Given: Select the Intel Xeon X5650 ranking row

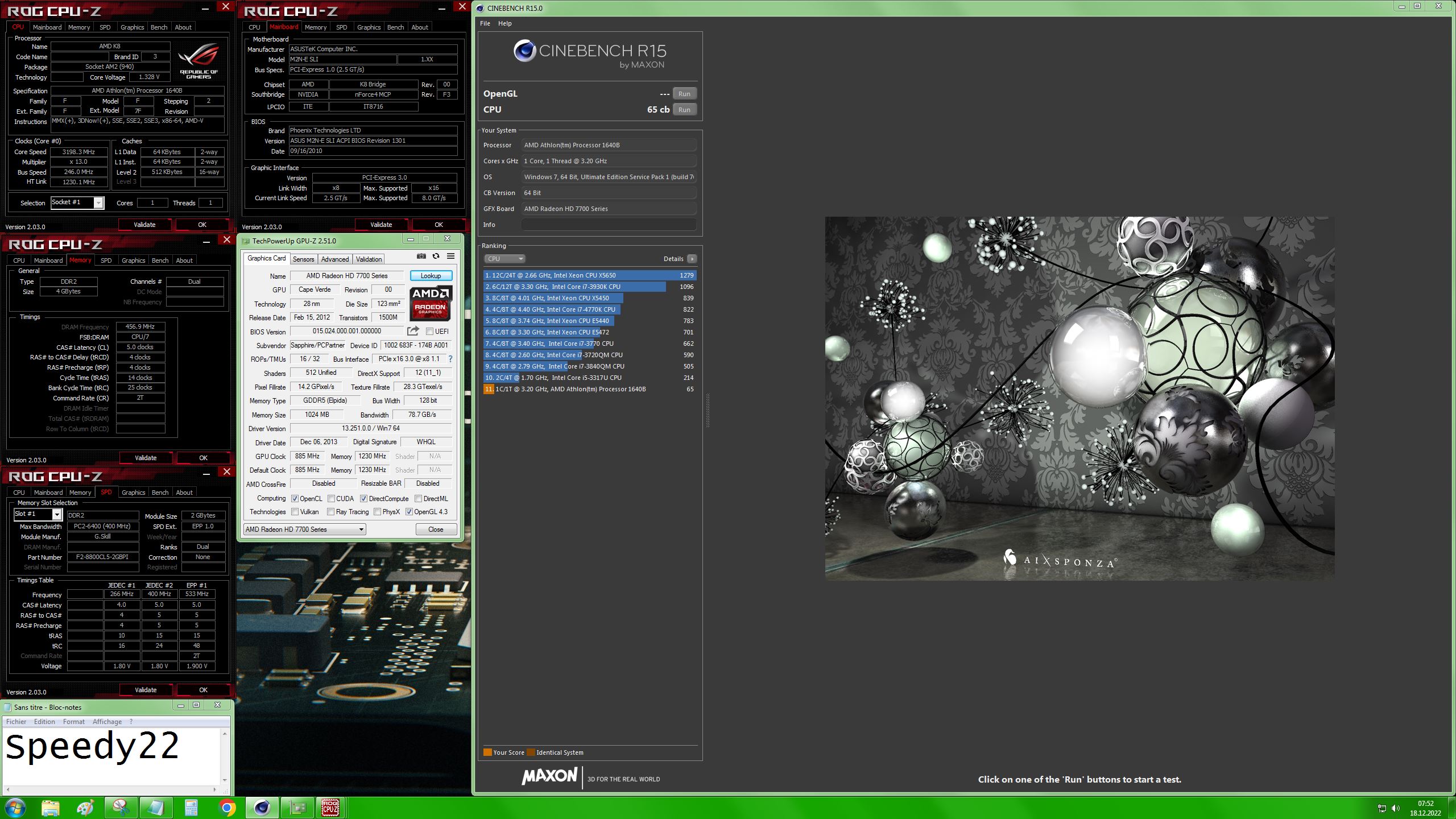Looking at the screenshot, I should pyautogui.click(x=590, y=275).
